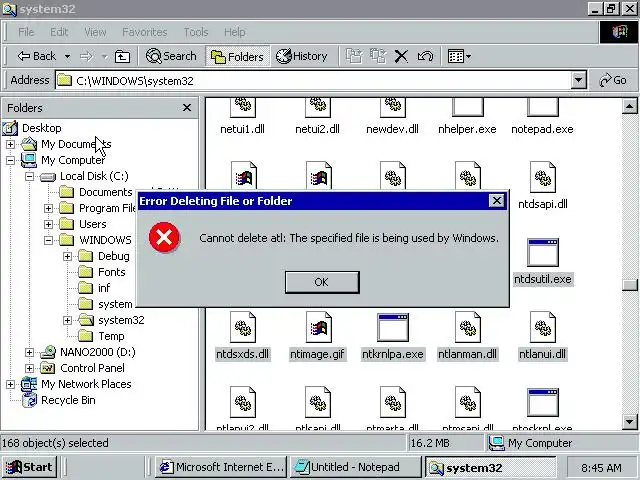
Task: Click the scroll down arrow of file list
Action: (x=630, y=421)
